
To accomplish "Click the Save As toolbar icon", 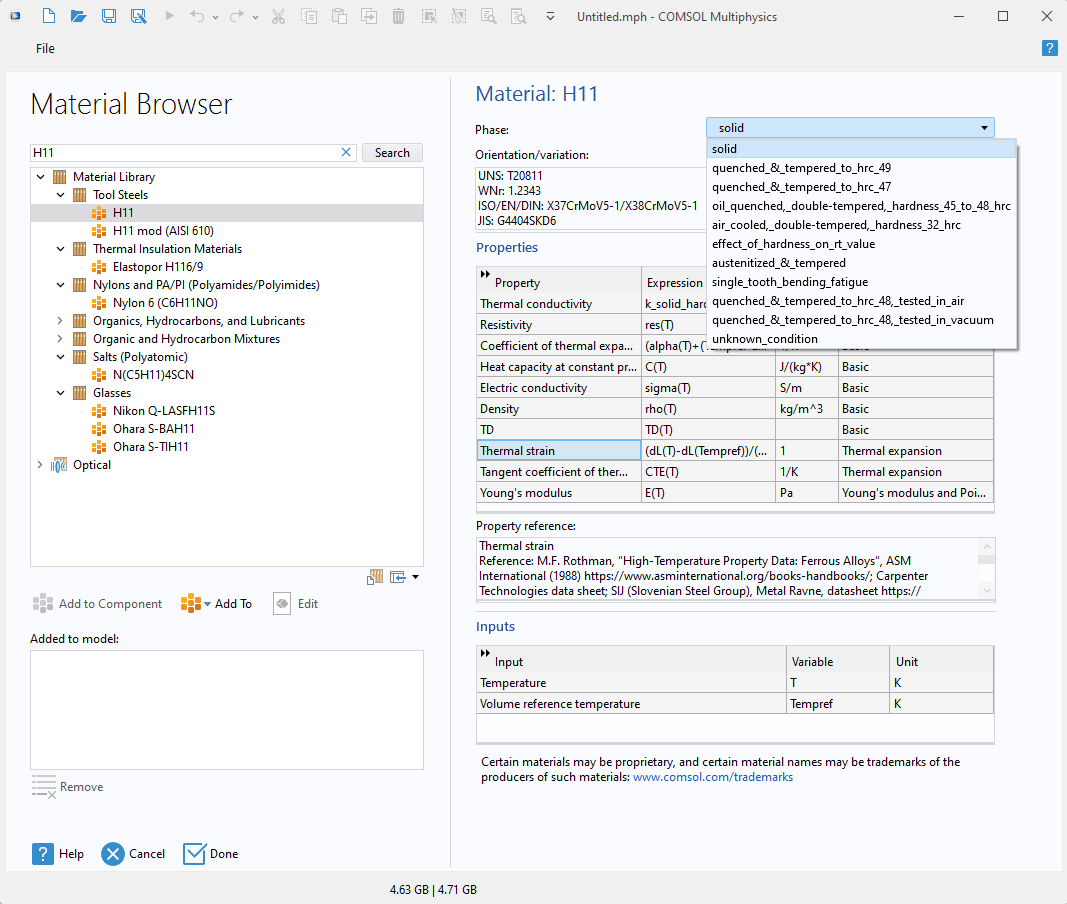I will 138,16.
